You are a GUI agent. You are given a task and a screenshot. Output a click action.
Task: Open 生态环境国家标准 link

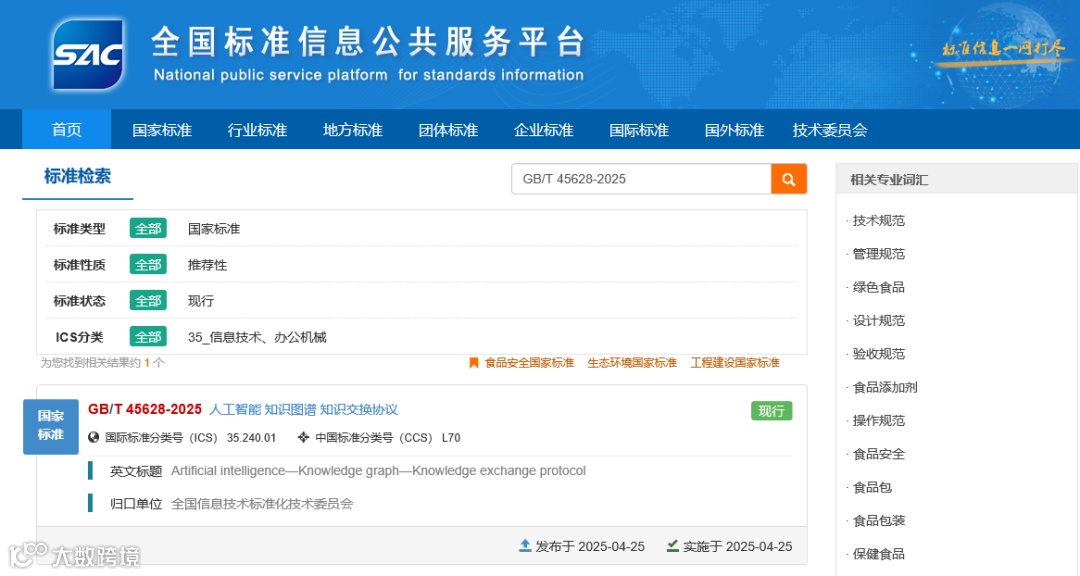point(632,362)
